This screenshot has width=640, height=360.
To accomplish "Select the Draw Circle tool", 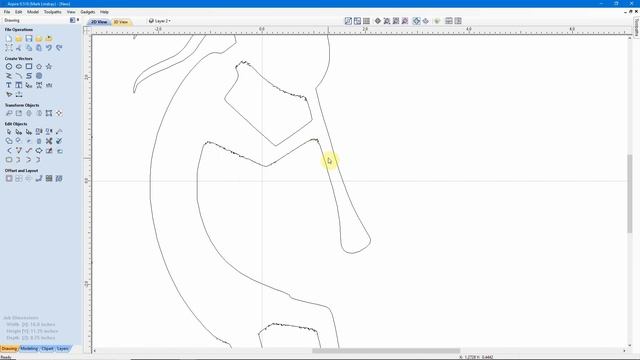I will [9, 67].
